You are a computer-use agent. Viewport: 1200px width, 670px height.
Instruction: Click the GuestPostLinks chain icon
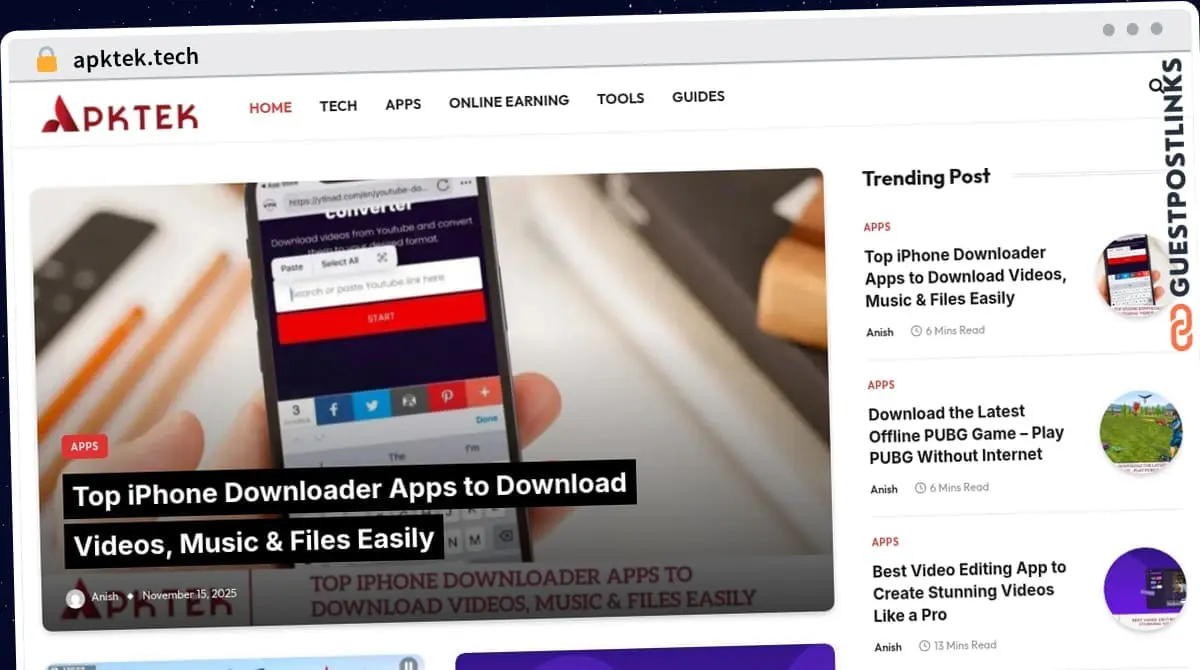point(1182,329)
